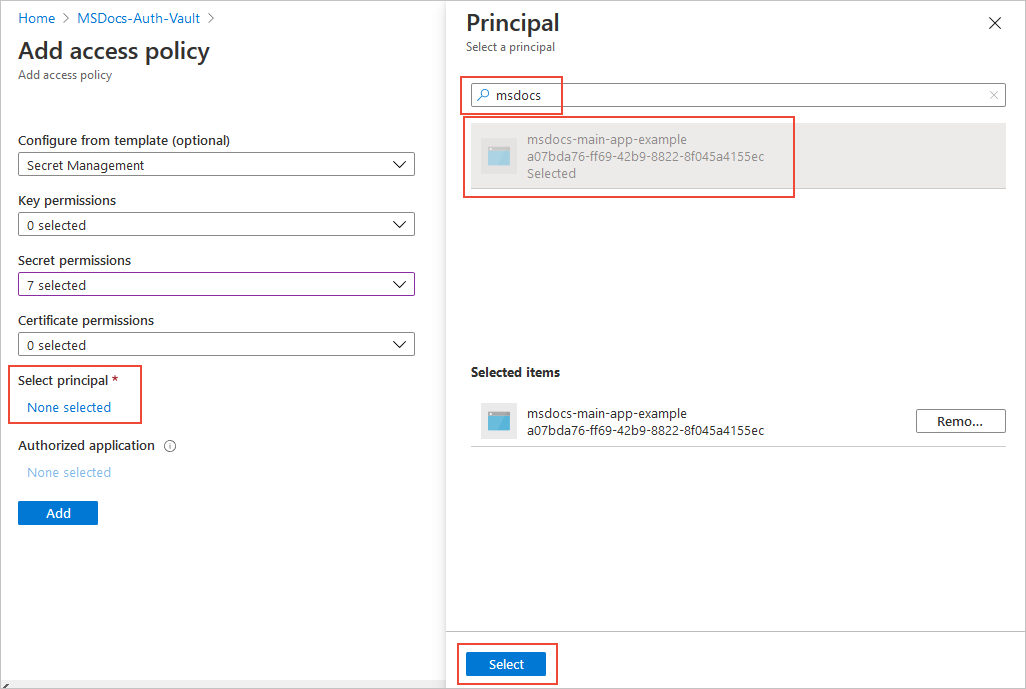Expand the Configure from template dropdown
Image resolution: width=1026 pixels, height=689 pixels.
[216, 164]
